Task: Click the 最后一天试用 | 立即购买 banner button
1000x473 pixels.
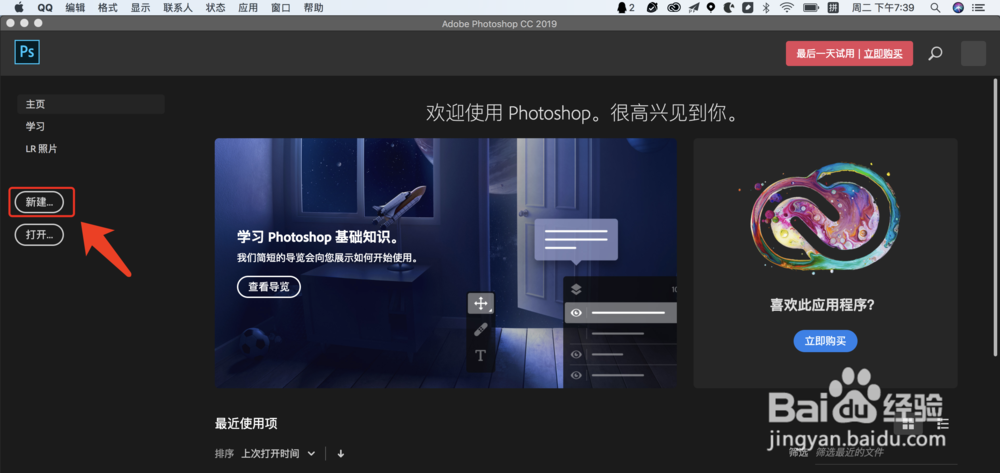Action: 849,54
